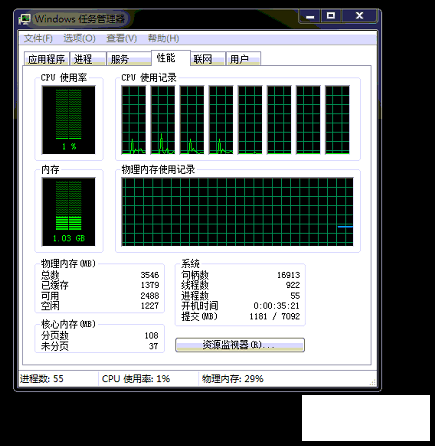Image resolution: width=435 pixels, height=446 pixels.
Task: Click the 空闲 value 1227
Action: [150, 306]
